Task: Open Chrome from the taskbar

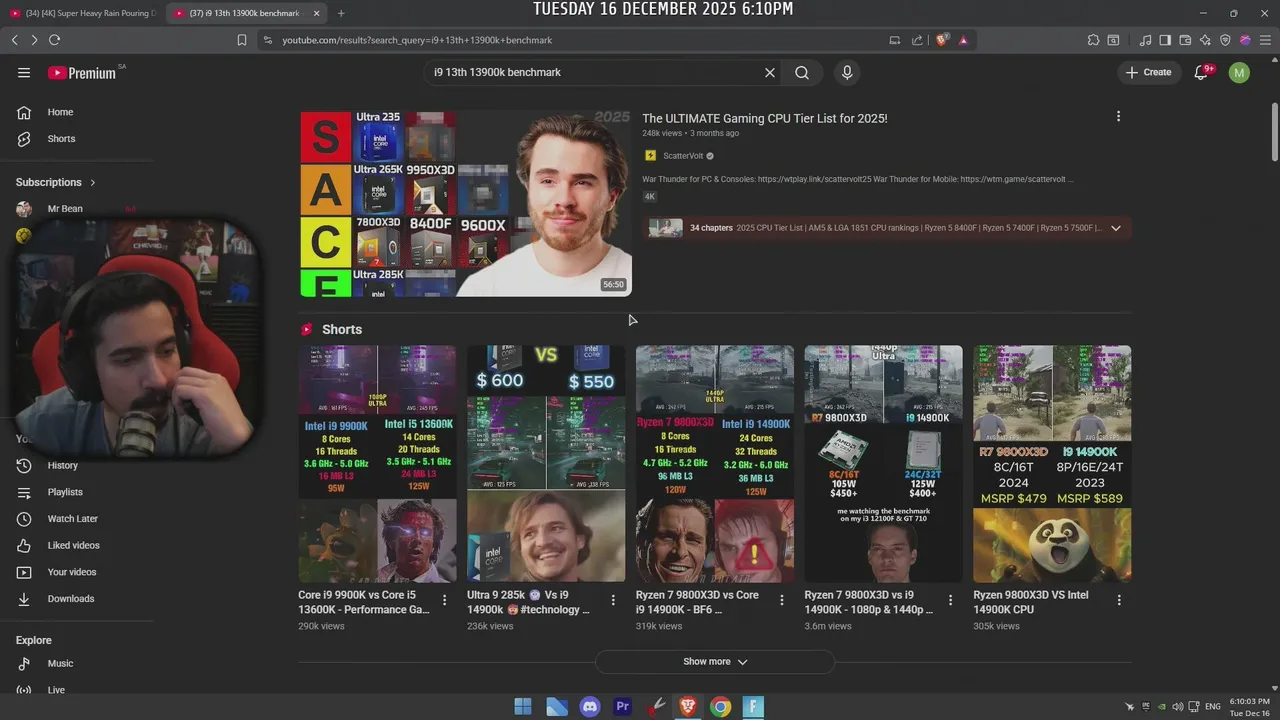Action: [x=720, y=707]
